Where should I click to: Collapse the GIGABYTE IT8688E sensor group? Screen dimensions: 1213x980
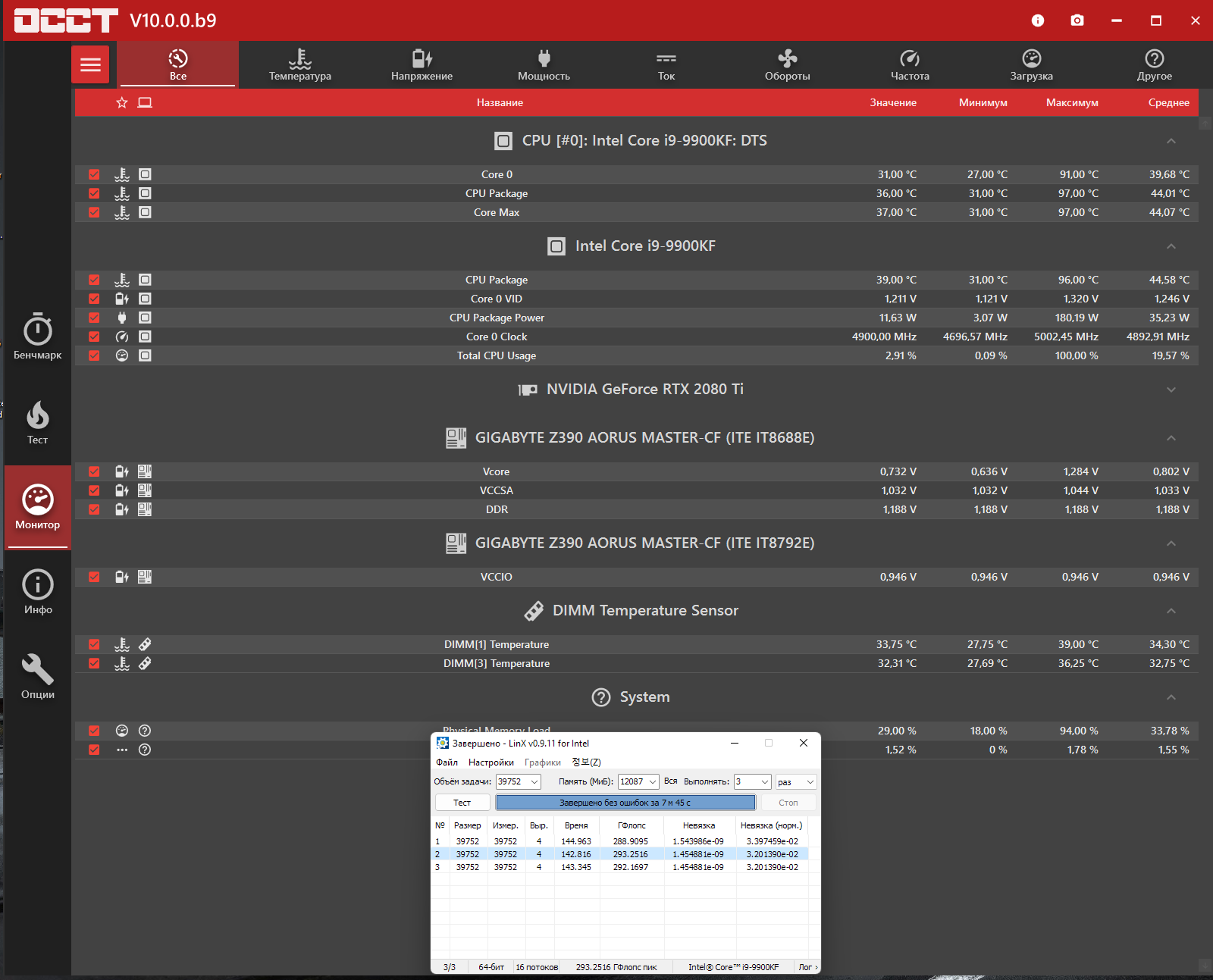tap(1171, 438)
